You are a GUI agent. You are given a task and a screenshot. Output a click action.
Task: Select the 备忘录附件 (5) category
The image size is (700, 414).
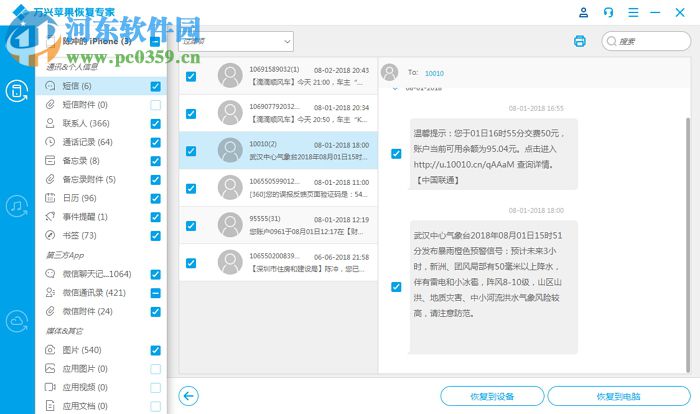click(x=101, y=179)
